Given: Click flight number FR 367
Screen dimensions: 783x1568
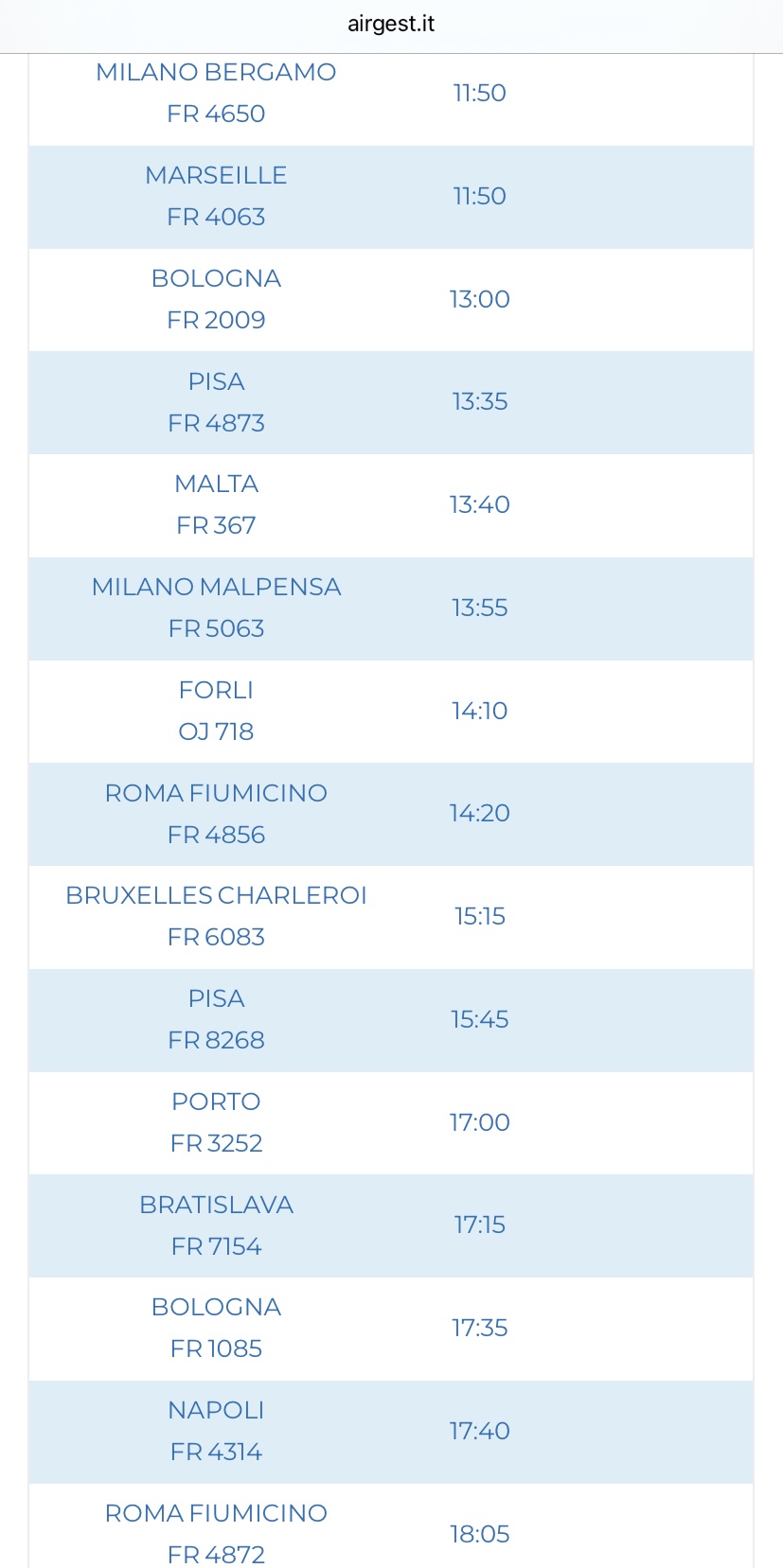Looking at the screenshot, I should tap(216, 526).
